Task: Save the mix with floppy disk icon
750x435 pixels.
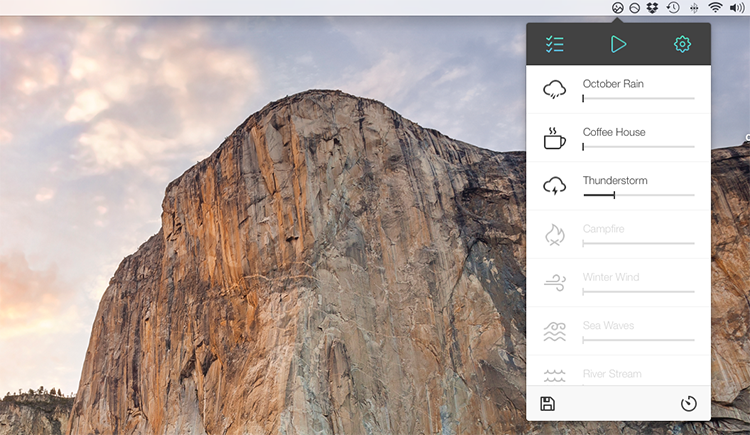Action: click(547, 404)
